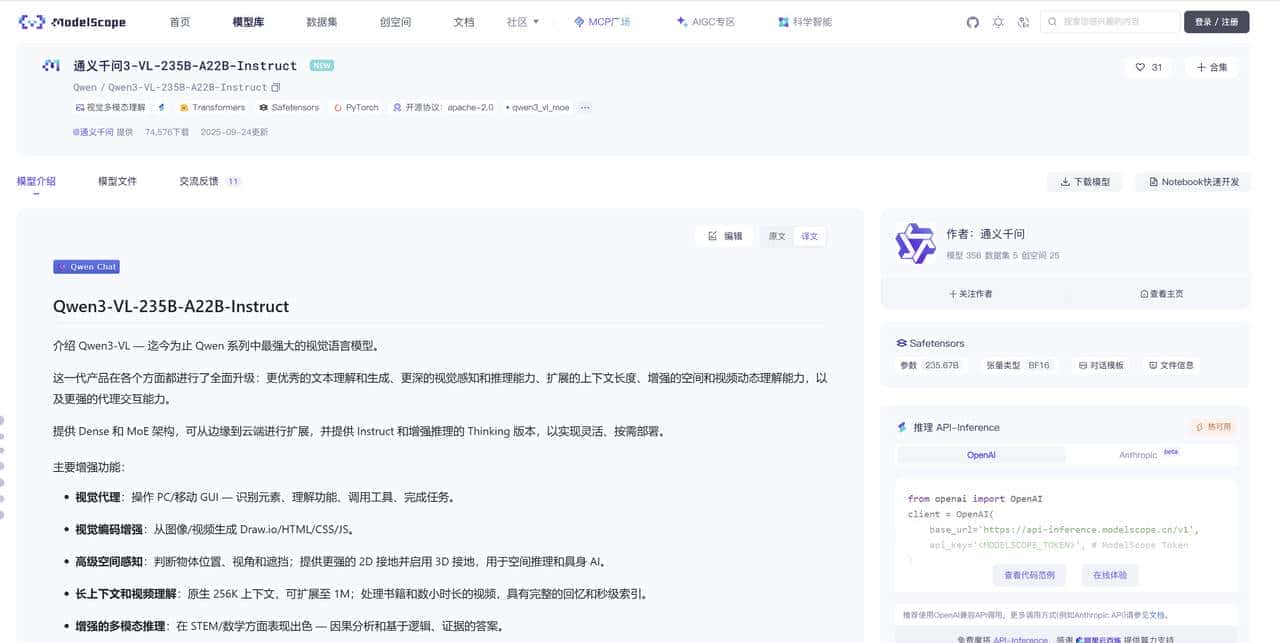The width and height of the screenshot is (1280, 643).
Task: Click the 下载模型 button
Action: click(x=1084, y=182)
